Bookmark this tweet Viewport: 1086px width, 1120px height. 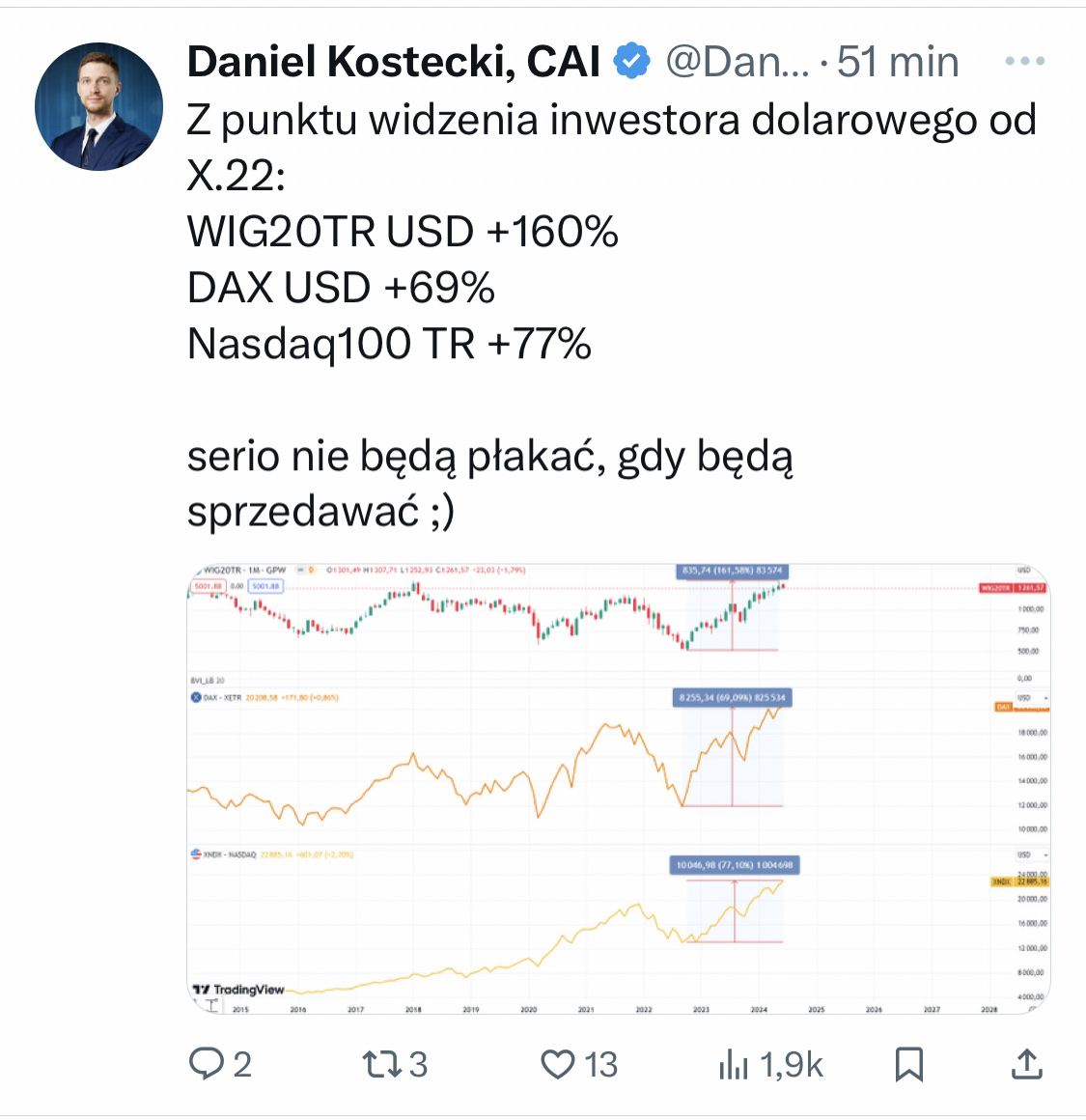[x=909, y=1064]
